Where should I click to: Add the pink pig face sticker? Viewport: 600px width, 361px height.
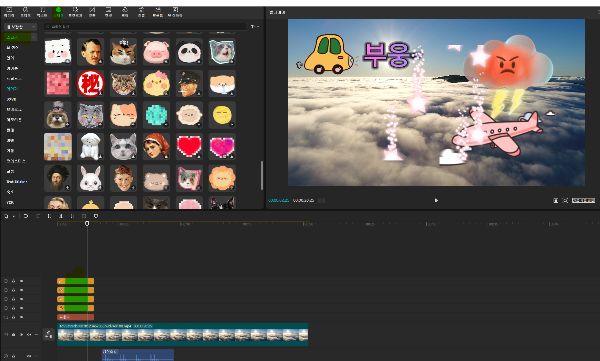pos(156,51)
